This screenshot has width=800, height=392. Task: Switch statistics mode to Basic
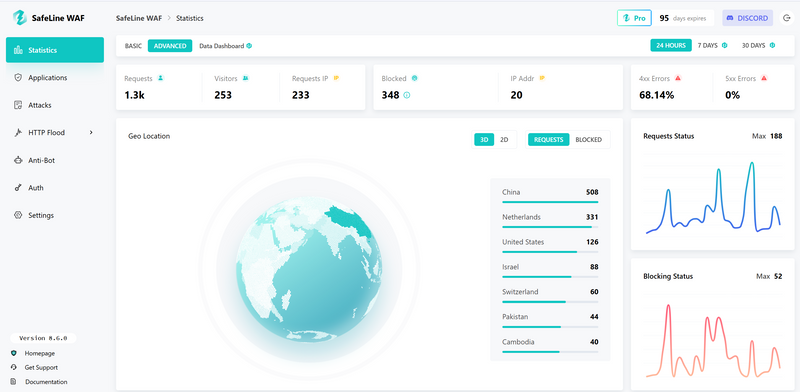[x=133, y=46]
